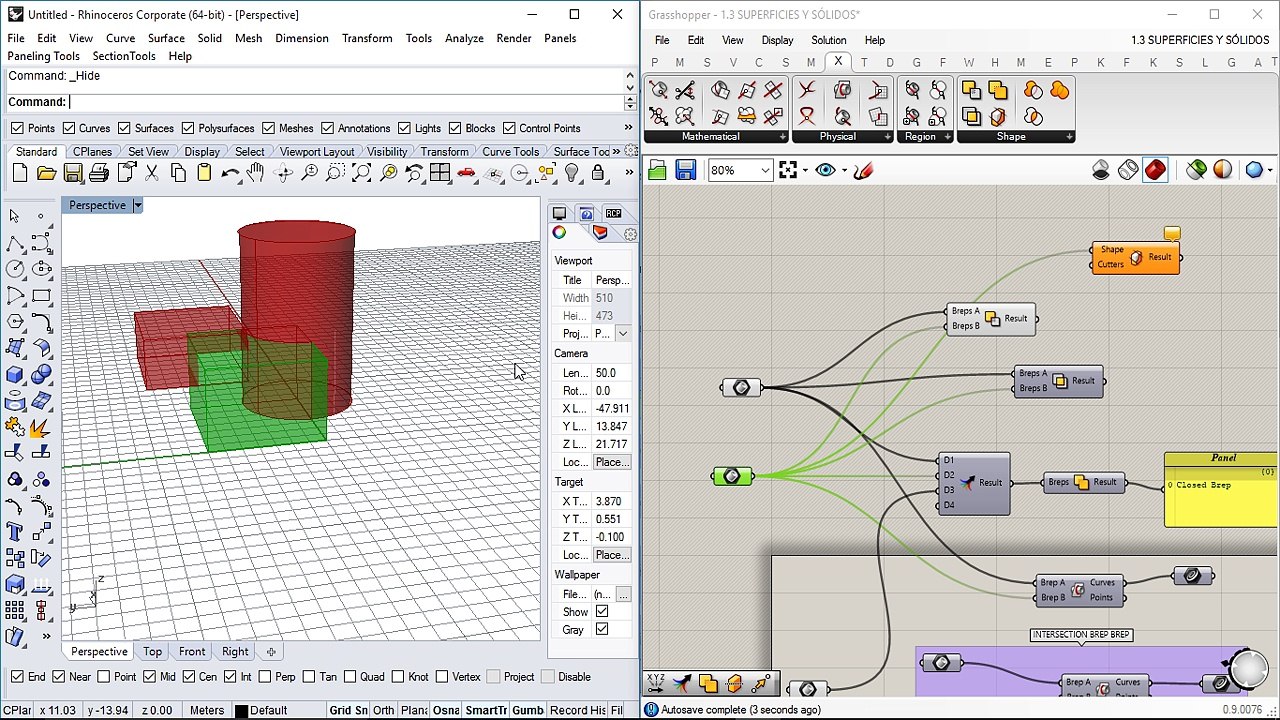Select the red shaded preview mode icon
Screen dimensions: 1280x720
1155,170
